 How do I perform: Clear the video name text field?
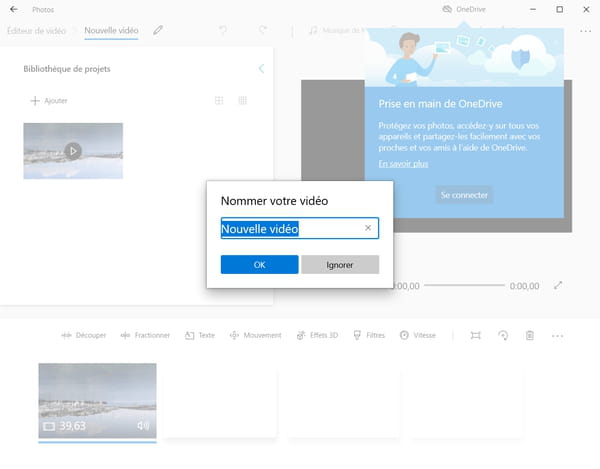368,228
